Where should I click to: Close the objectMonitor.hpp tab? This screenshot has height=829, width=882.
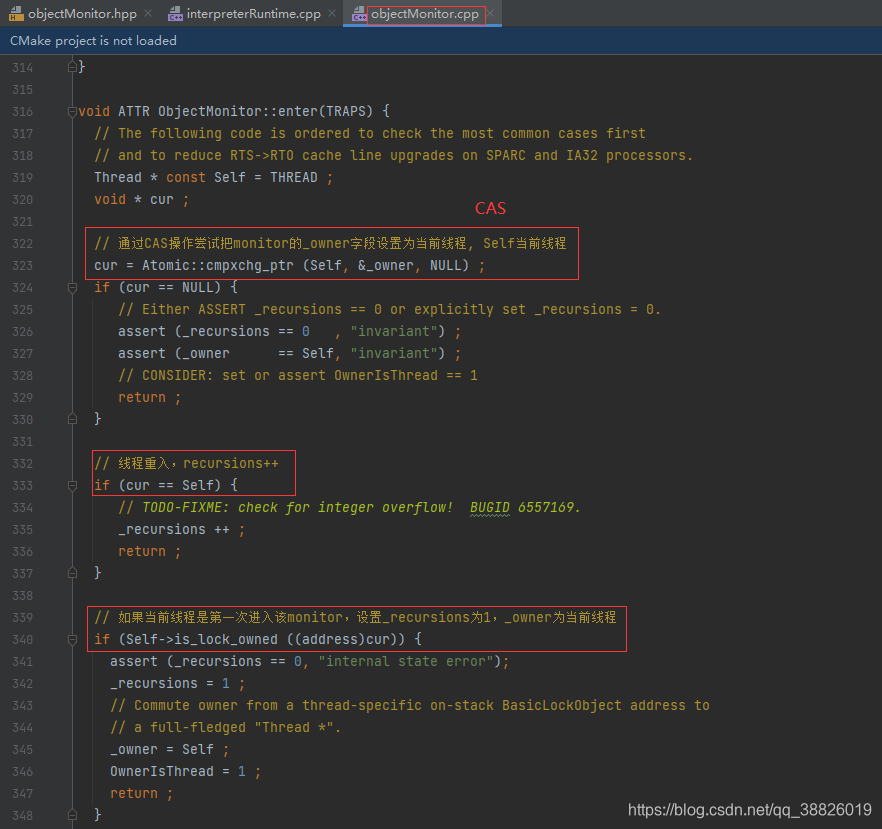[148, 13]
